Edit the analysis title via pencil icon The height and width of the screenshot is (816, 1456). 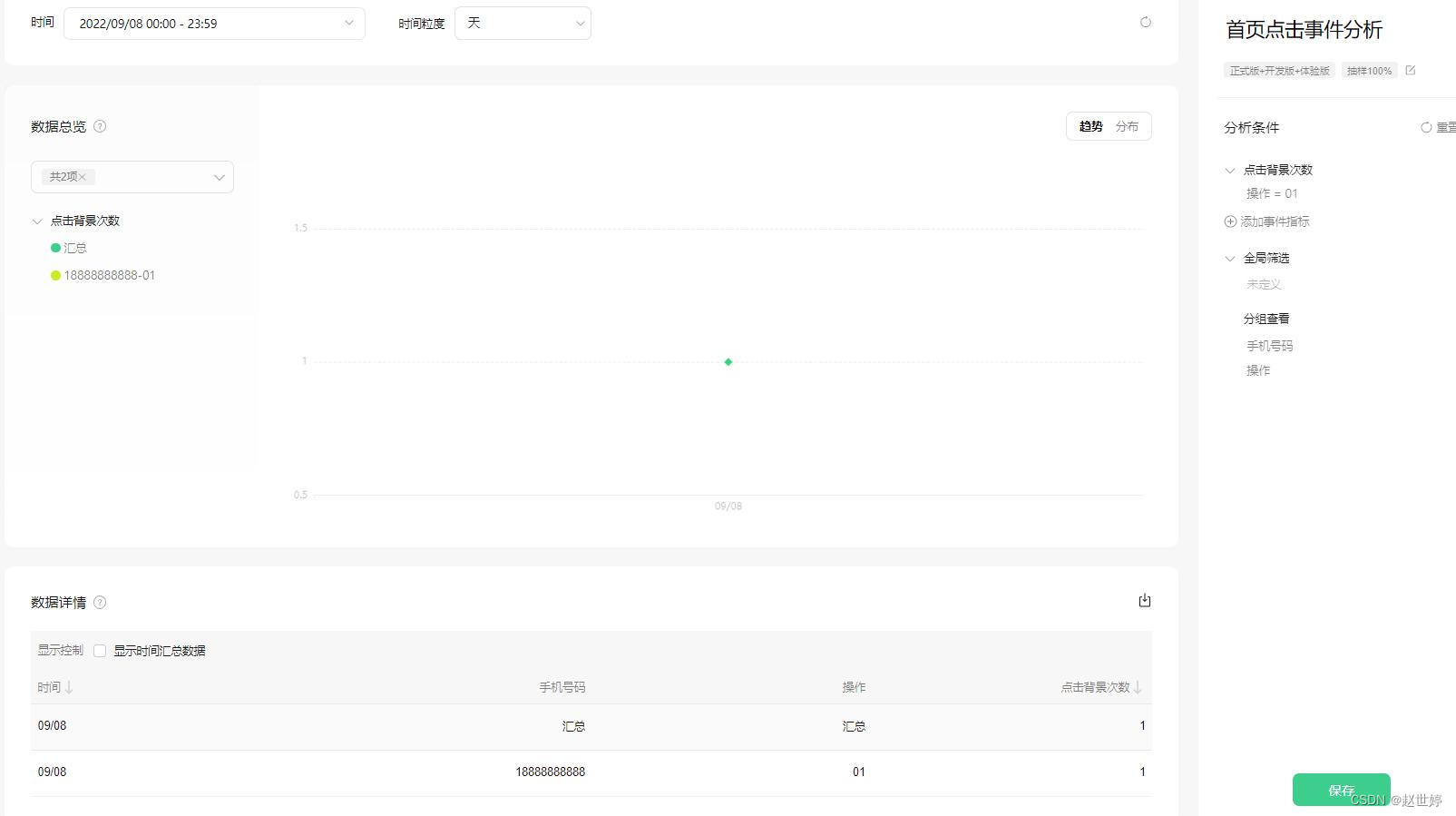point(1410,70)
